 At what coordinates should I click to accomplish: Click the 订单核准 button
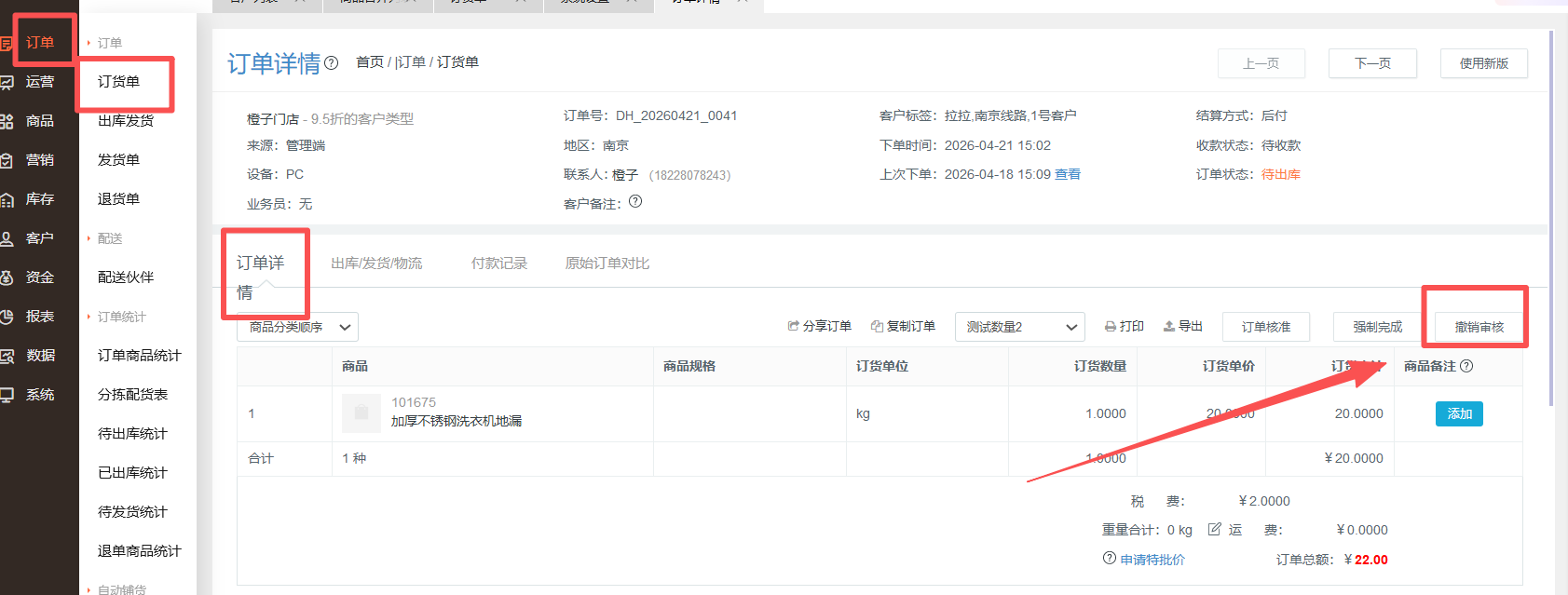(1266, 327)
